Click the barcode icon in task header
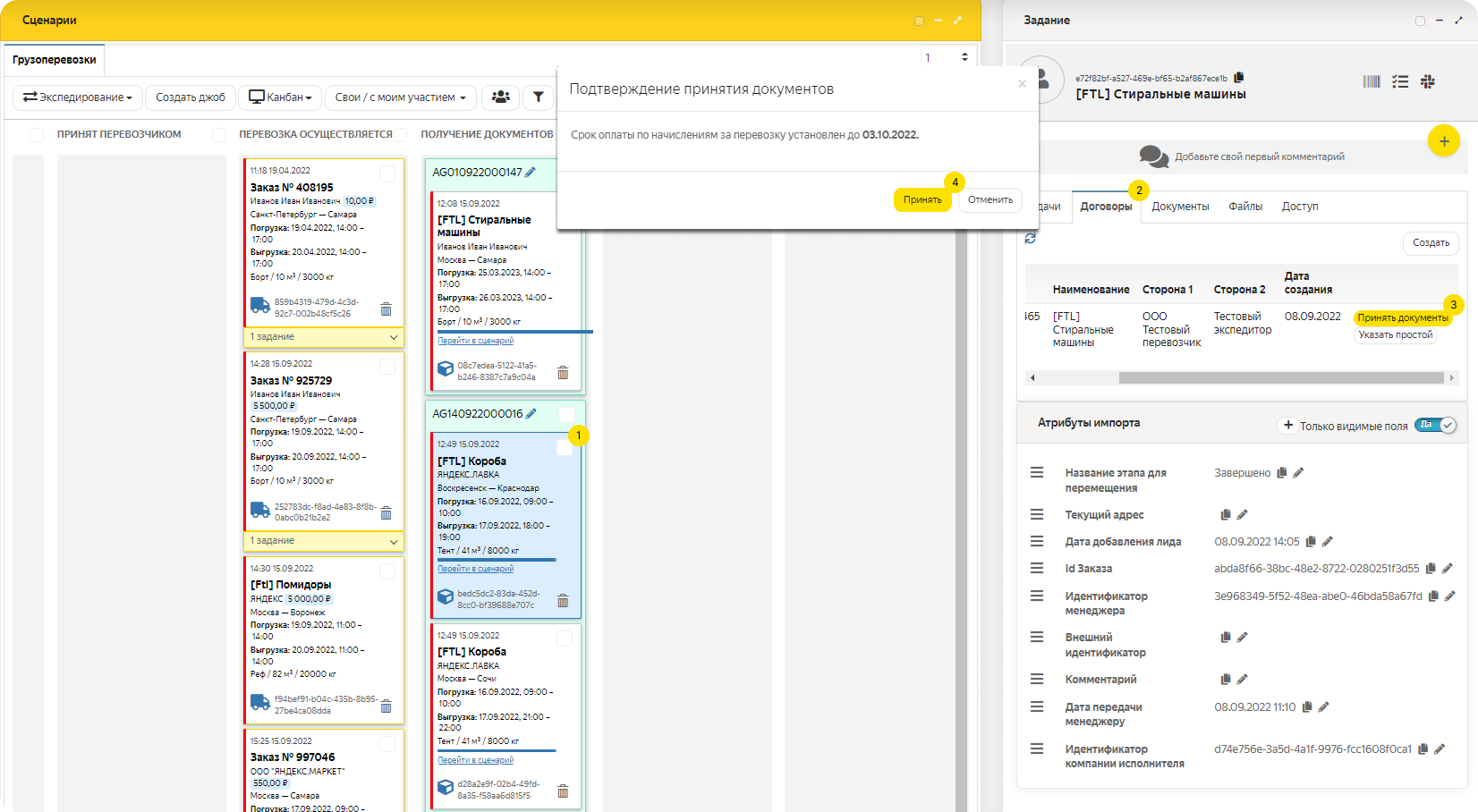 point(1372,81)
